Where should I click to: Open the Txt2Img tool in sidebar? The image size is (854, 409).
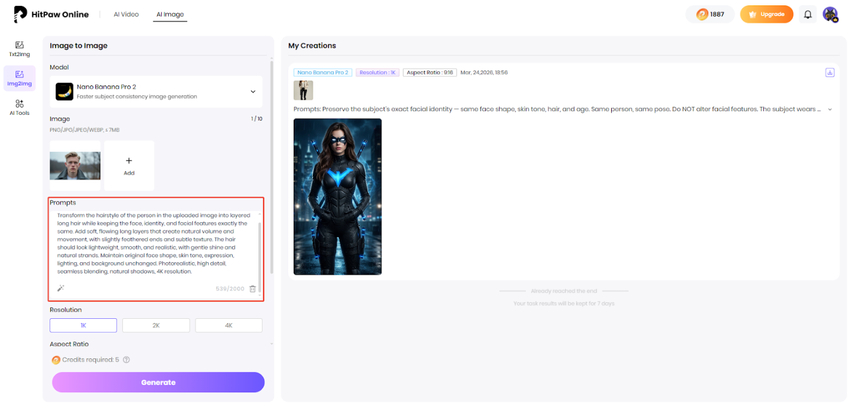click(x=19, y=48)
